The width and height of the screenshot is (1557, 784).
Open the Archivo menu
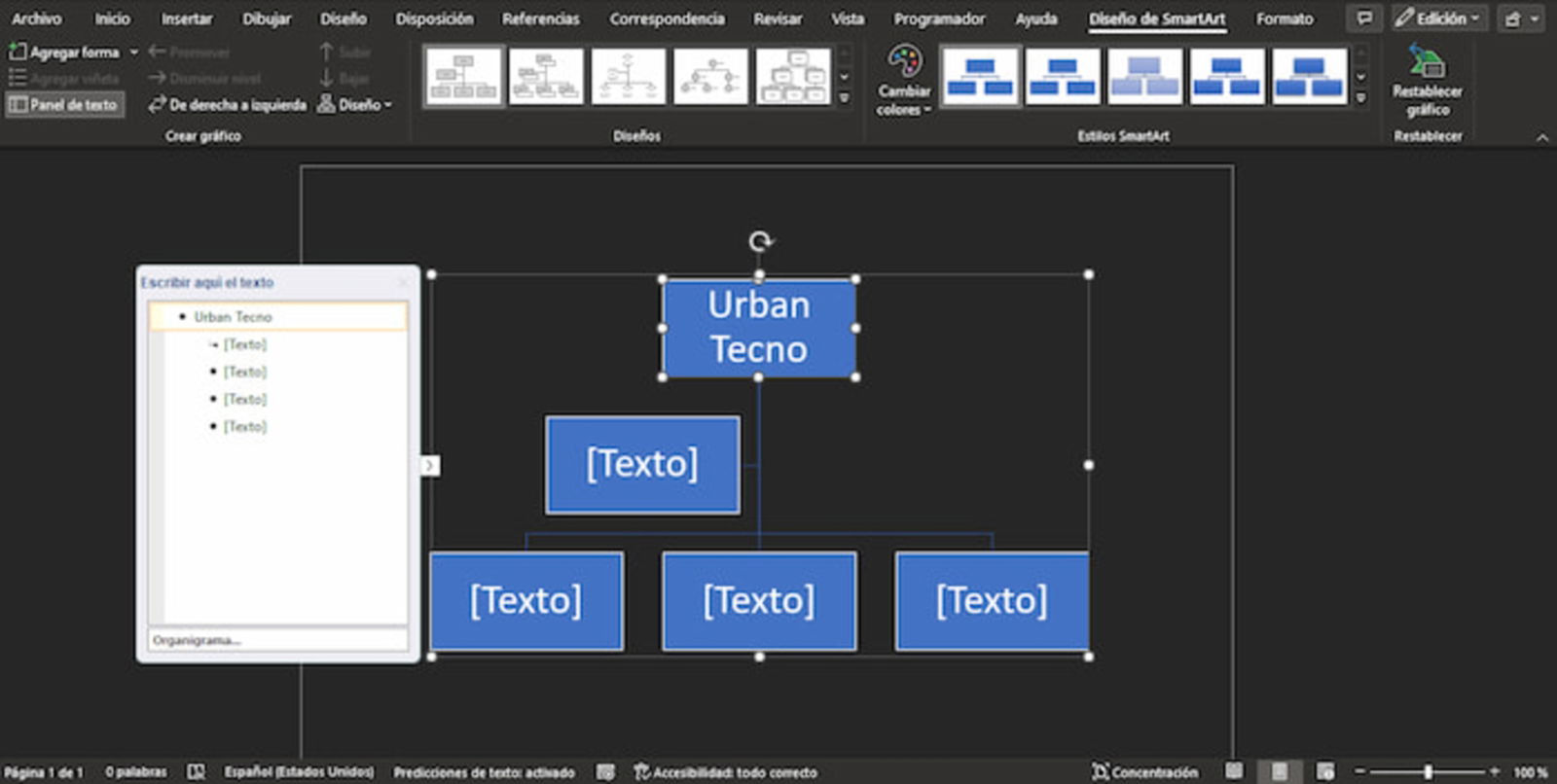36,18
